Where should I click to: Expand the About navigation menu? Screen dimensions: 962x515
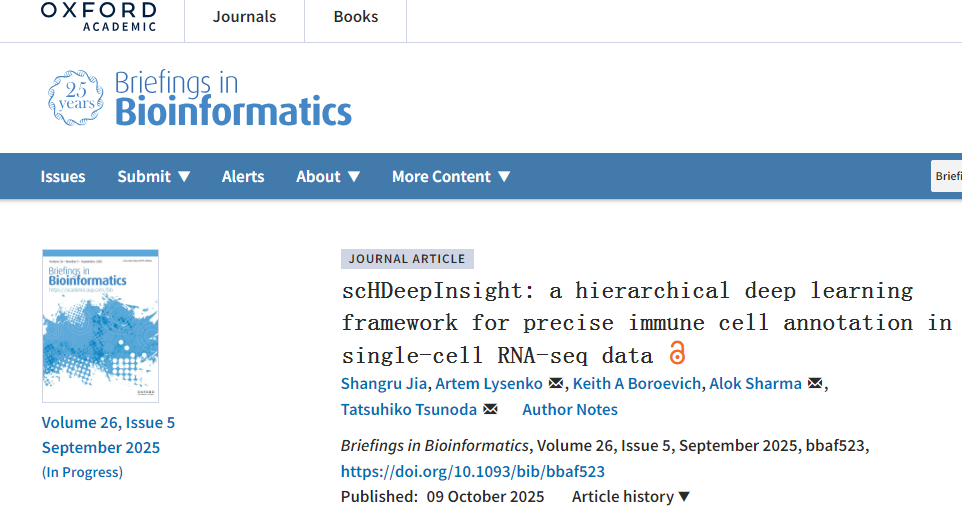coord(327,176)
